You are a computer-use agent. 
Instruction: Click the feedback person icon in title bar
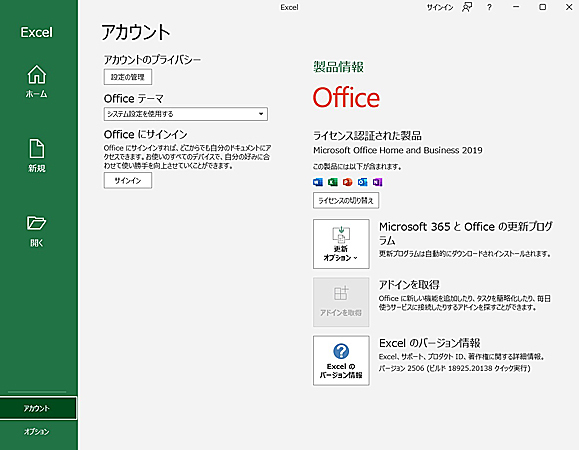(467, 7)
